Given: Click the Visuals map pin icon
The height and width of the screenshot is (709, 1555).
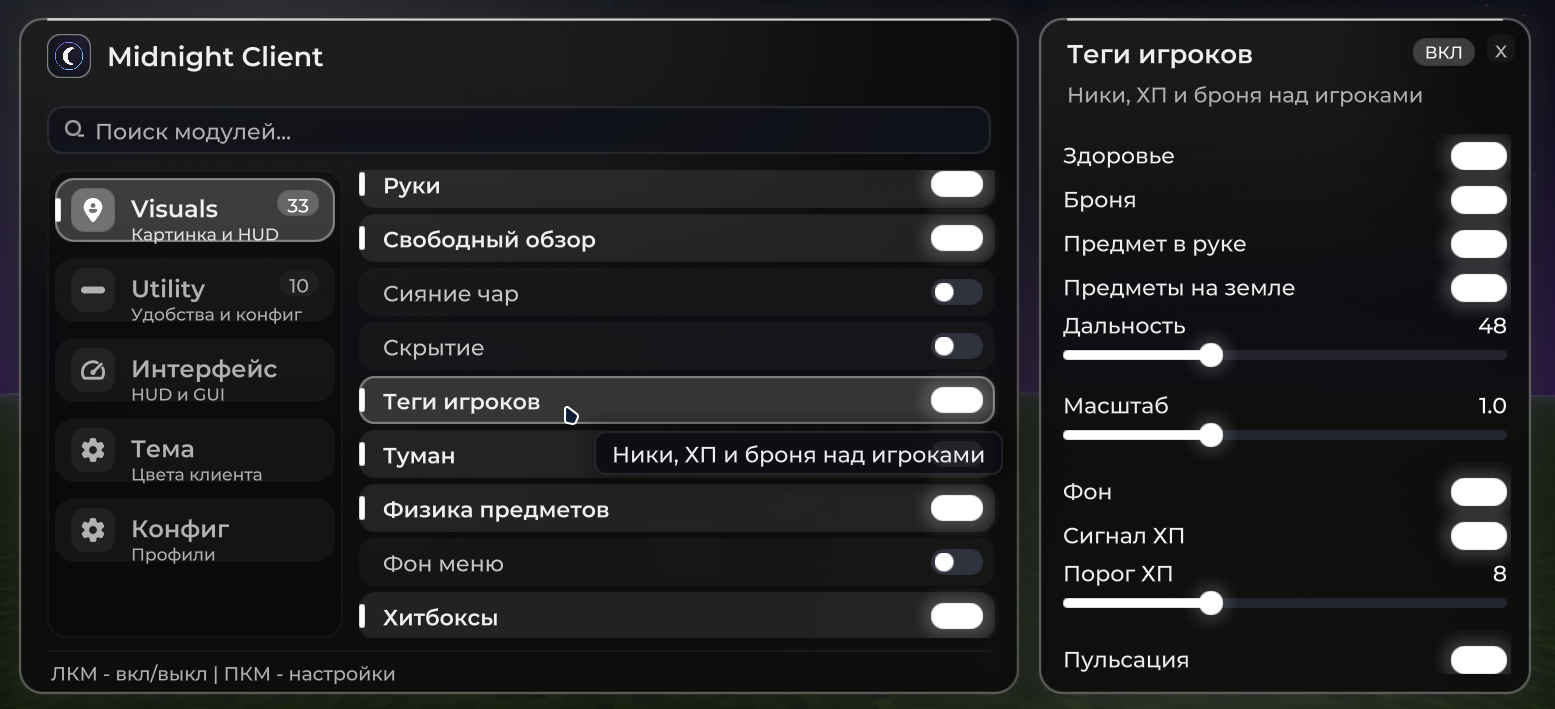Looking at the screenshot, I should tap(93, 210).
